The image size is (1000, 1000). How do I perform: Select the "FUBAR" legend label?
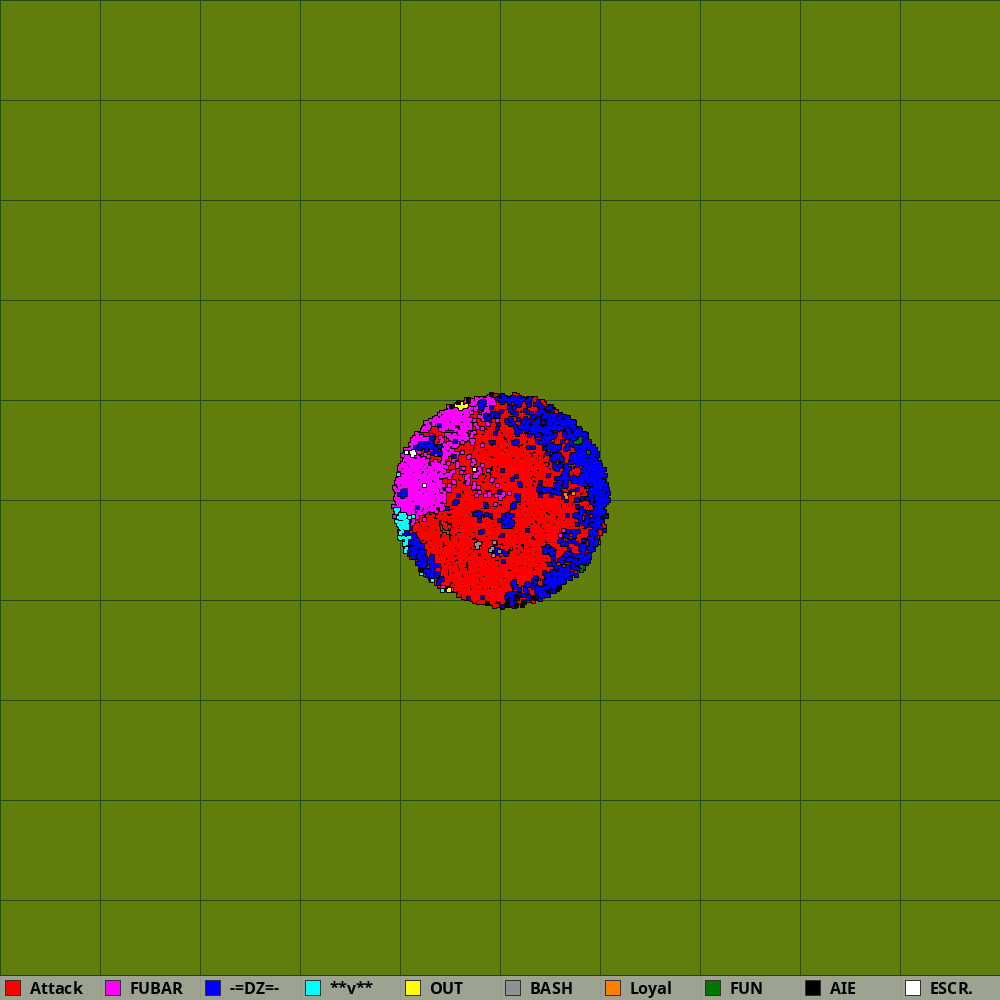click(156, 988)
